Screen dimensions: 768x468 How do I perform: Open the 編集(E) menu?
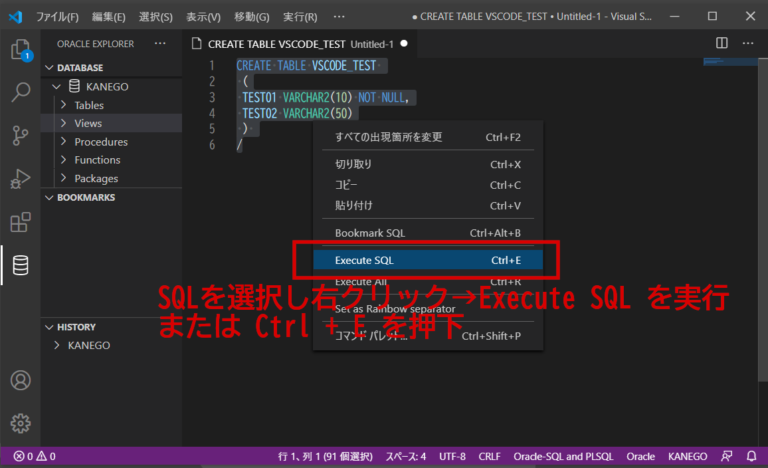pyautogui.click(x=108, y=17)
